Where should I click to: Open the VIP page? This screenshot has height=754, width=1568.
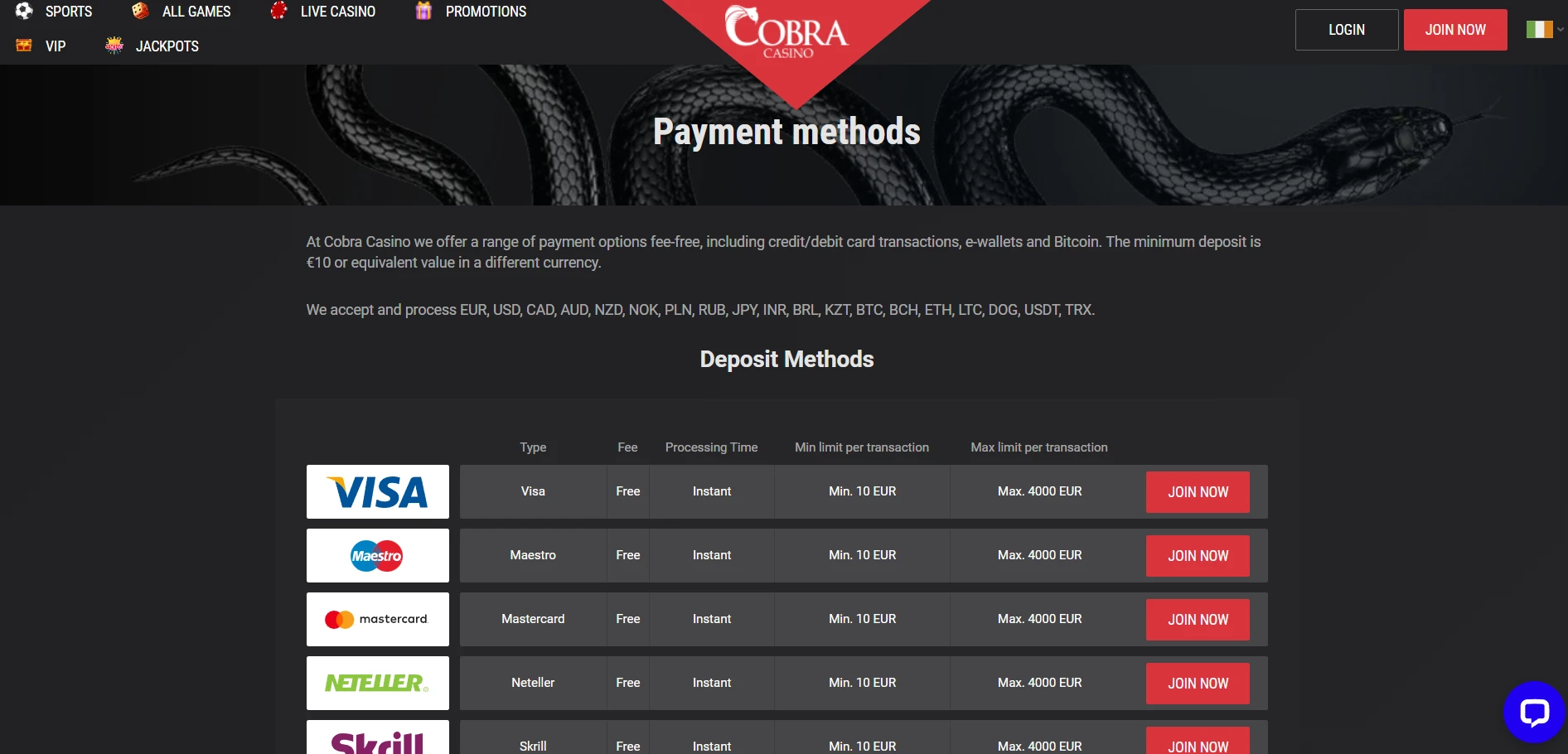[x=56, y=46]
